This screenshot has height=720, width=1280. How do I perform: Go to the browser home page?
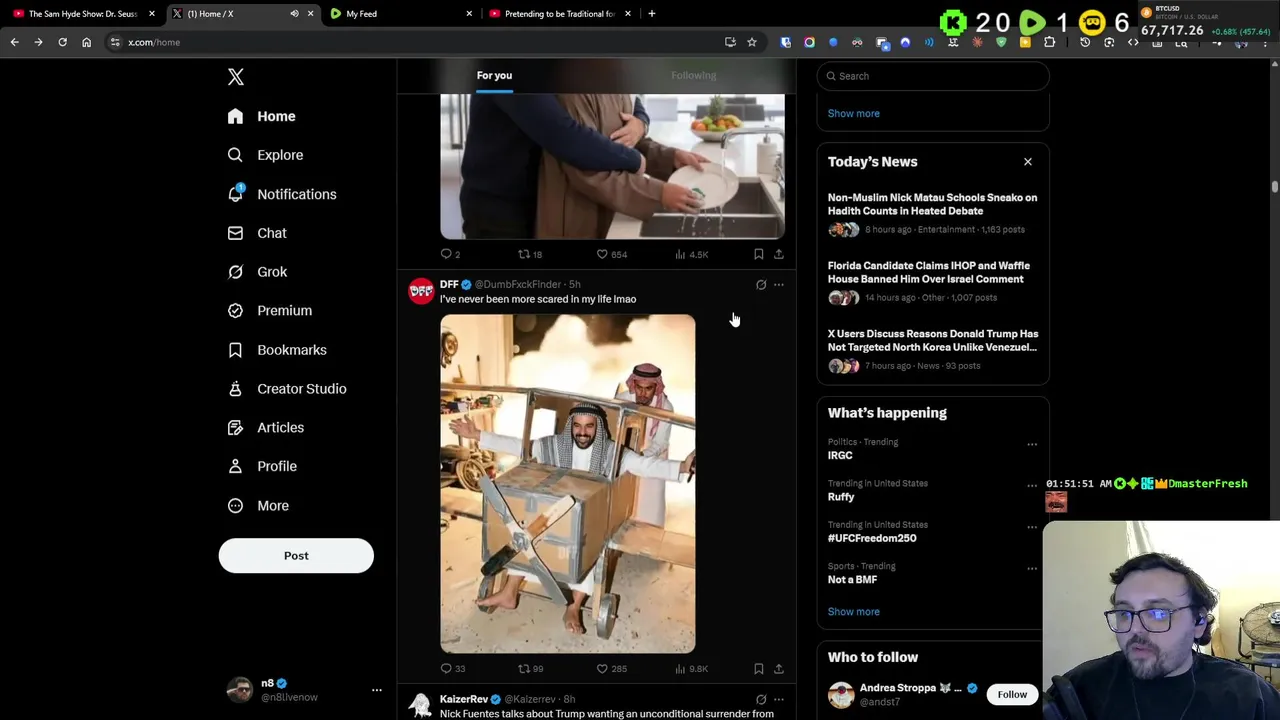click(86, 42)
